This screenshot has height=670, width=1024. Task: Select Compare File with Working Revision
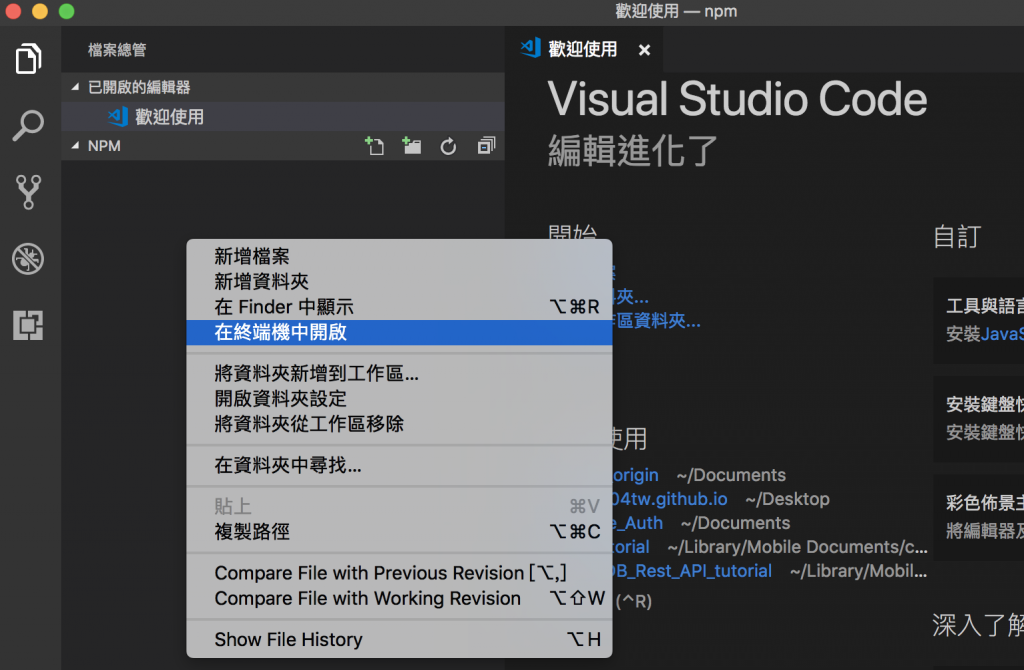click(399, 598)
